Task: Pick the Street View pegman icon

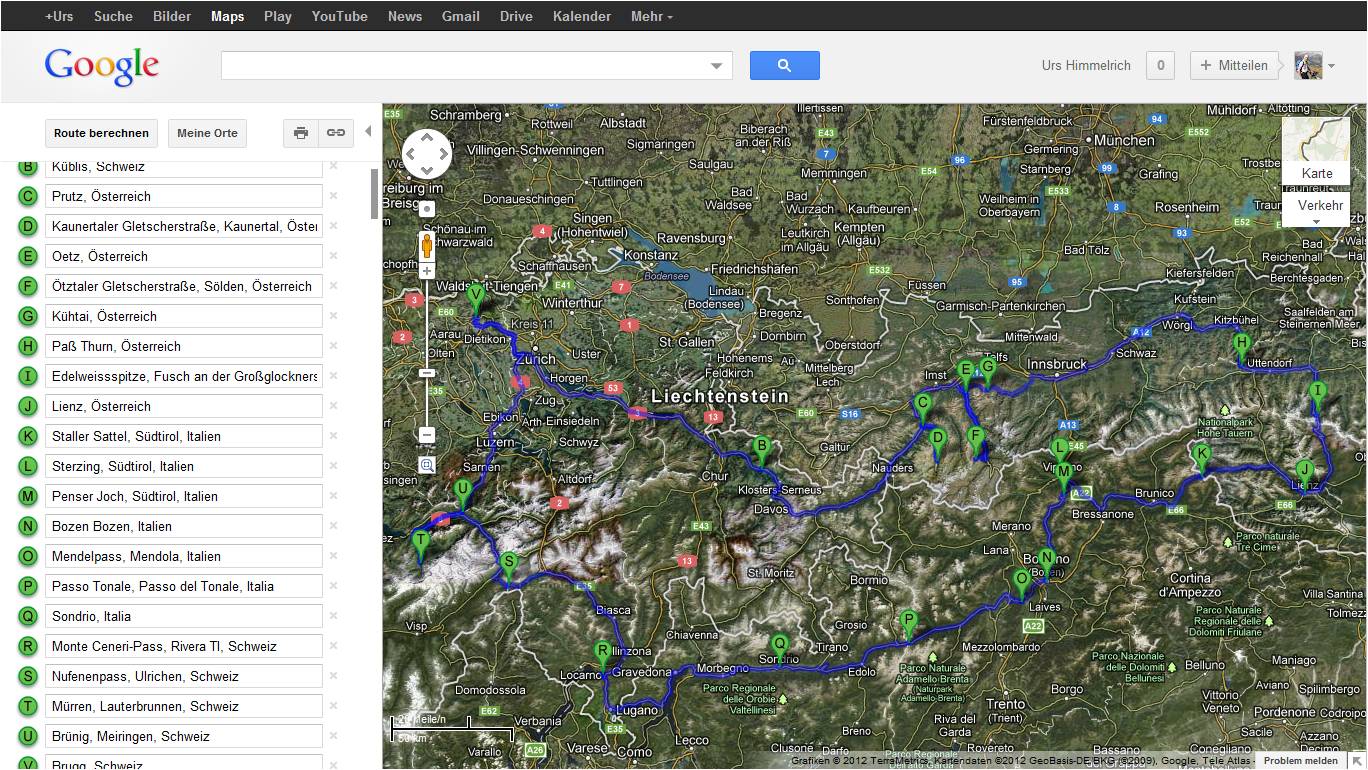Action: click(427, 246)
